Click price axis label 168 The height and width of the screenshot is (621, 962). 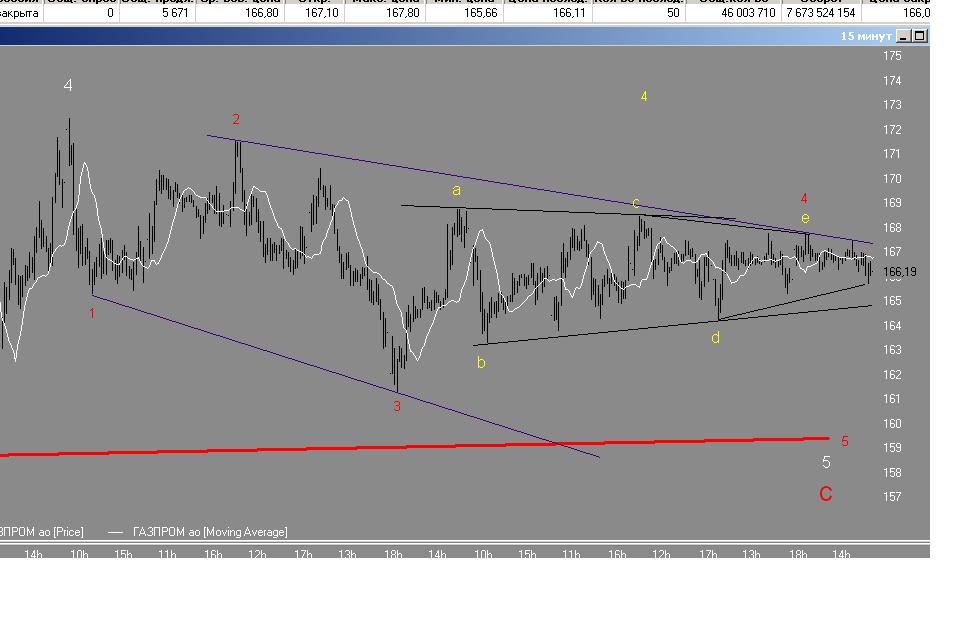(x=892, y=228)
